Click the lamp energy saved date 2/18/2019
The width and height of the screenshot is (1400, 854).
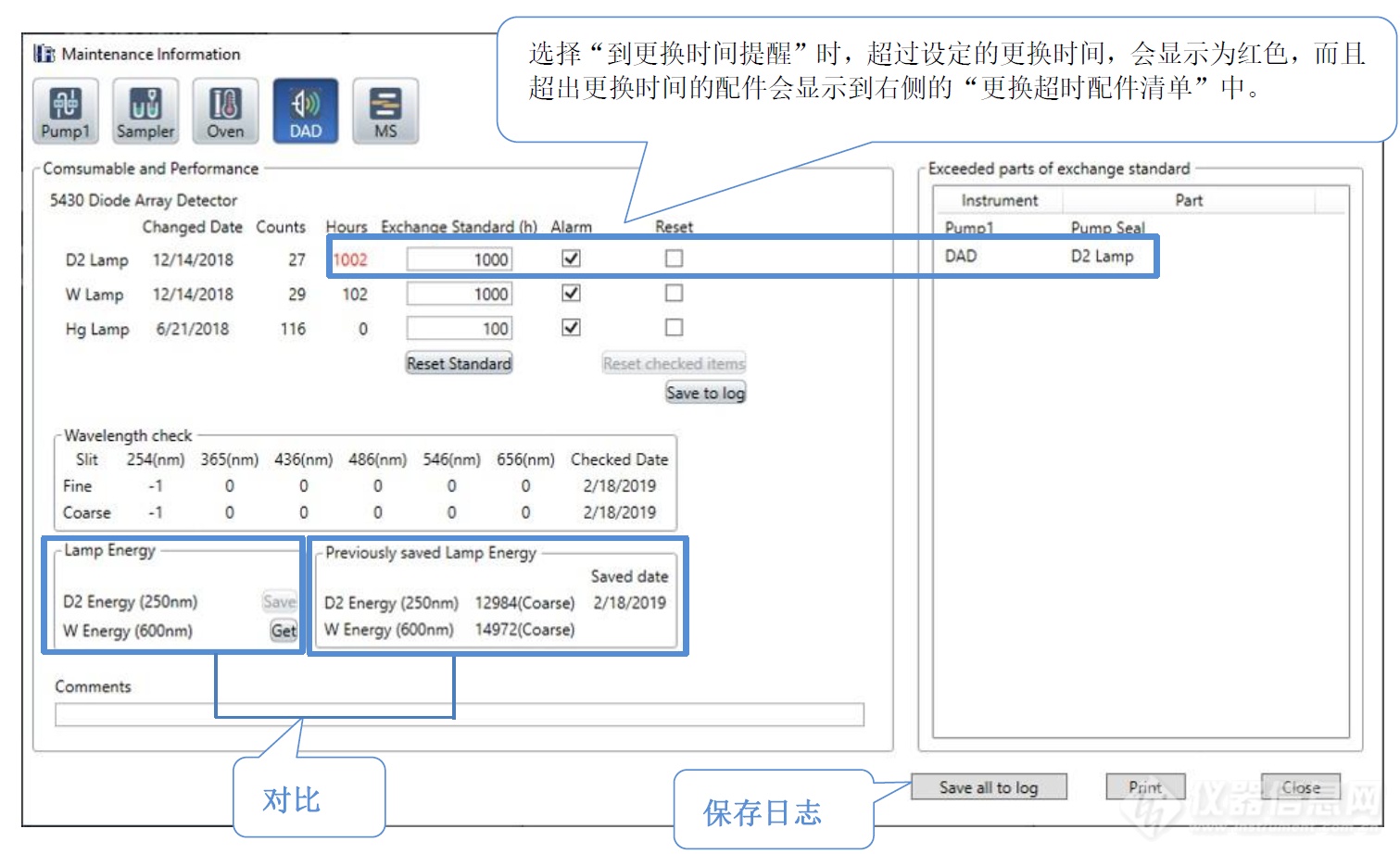click(629, 603)
